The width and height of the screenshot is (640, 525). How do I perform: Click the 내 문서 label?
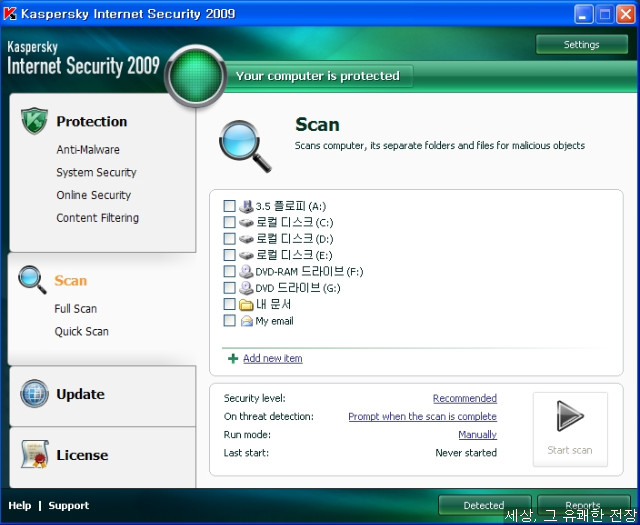point(273,305)
